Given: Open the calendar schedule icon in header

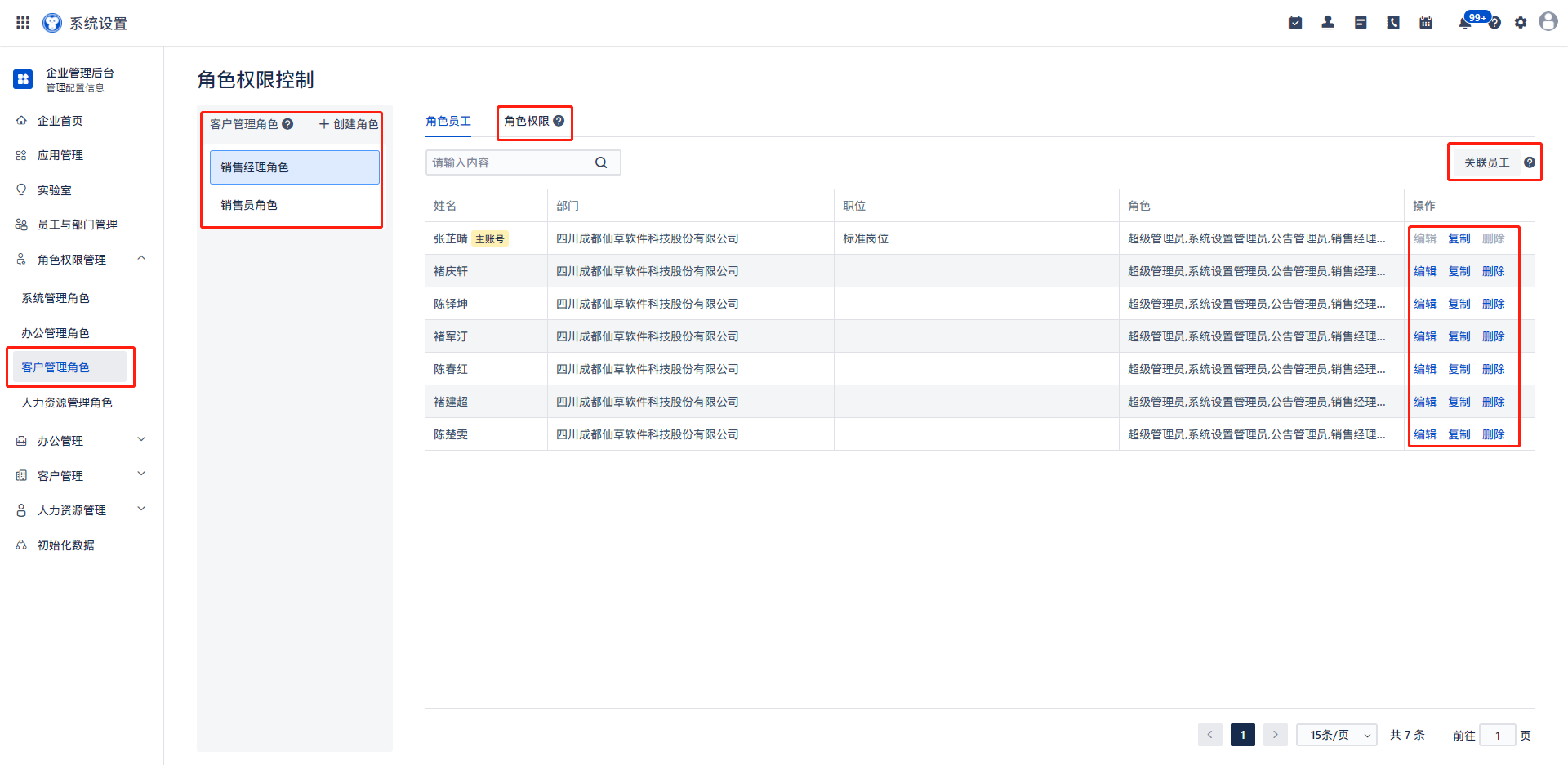Looking at the screenshot, I should 1426,23.
